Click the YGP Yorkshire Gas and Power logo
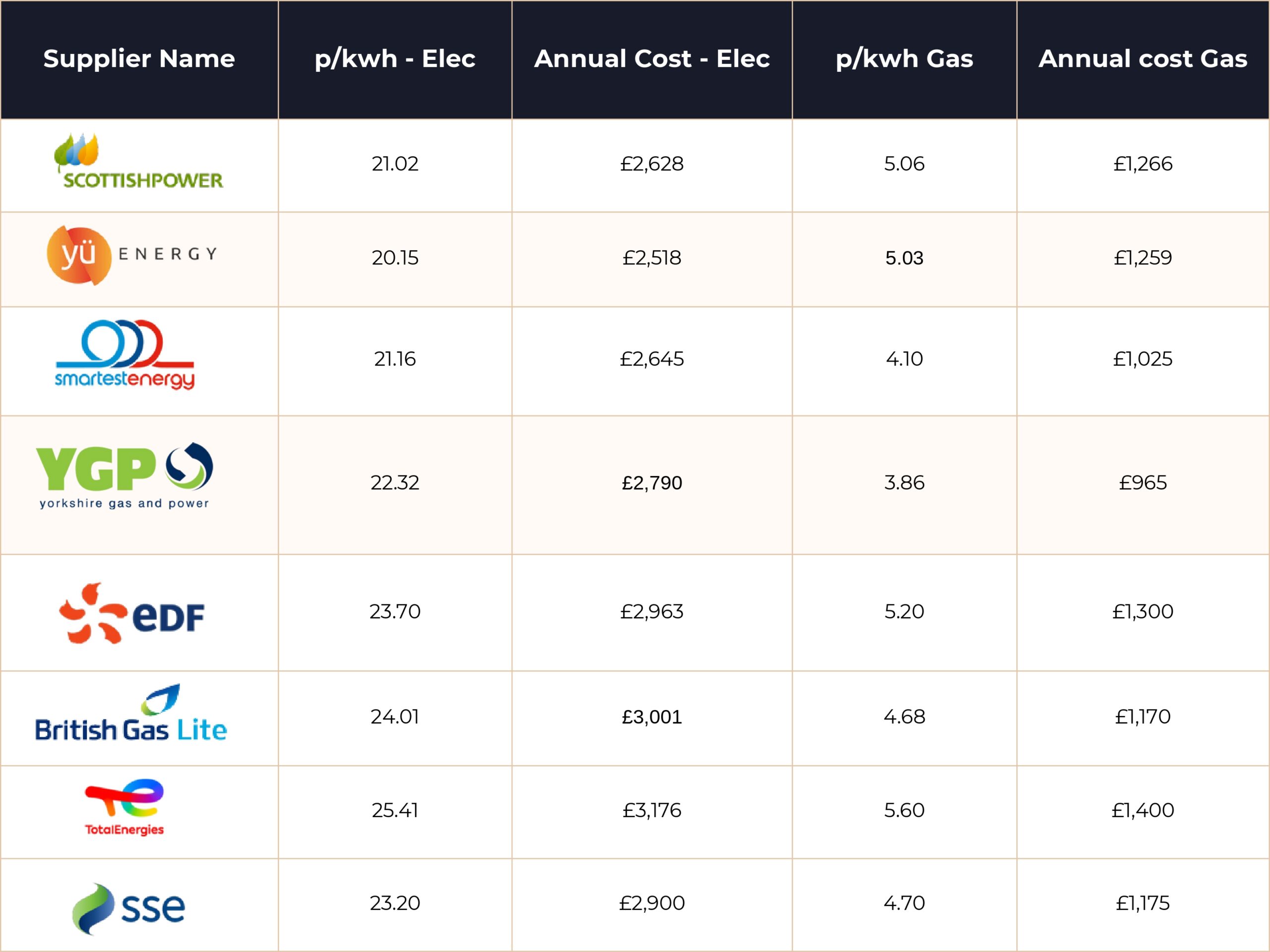The image size is (1270, 952). click(125, 476)
